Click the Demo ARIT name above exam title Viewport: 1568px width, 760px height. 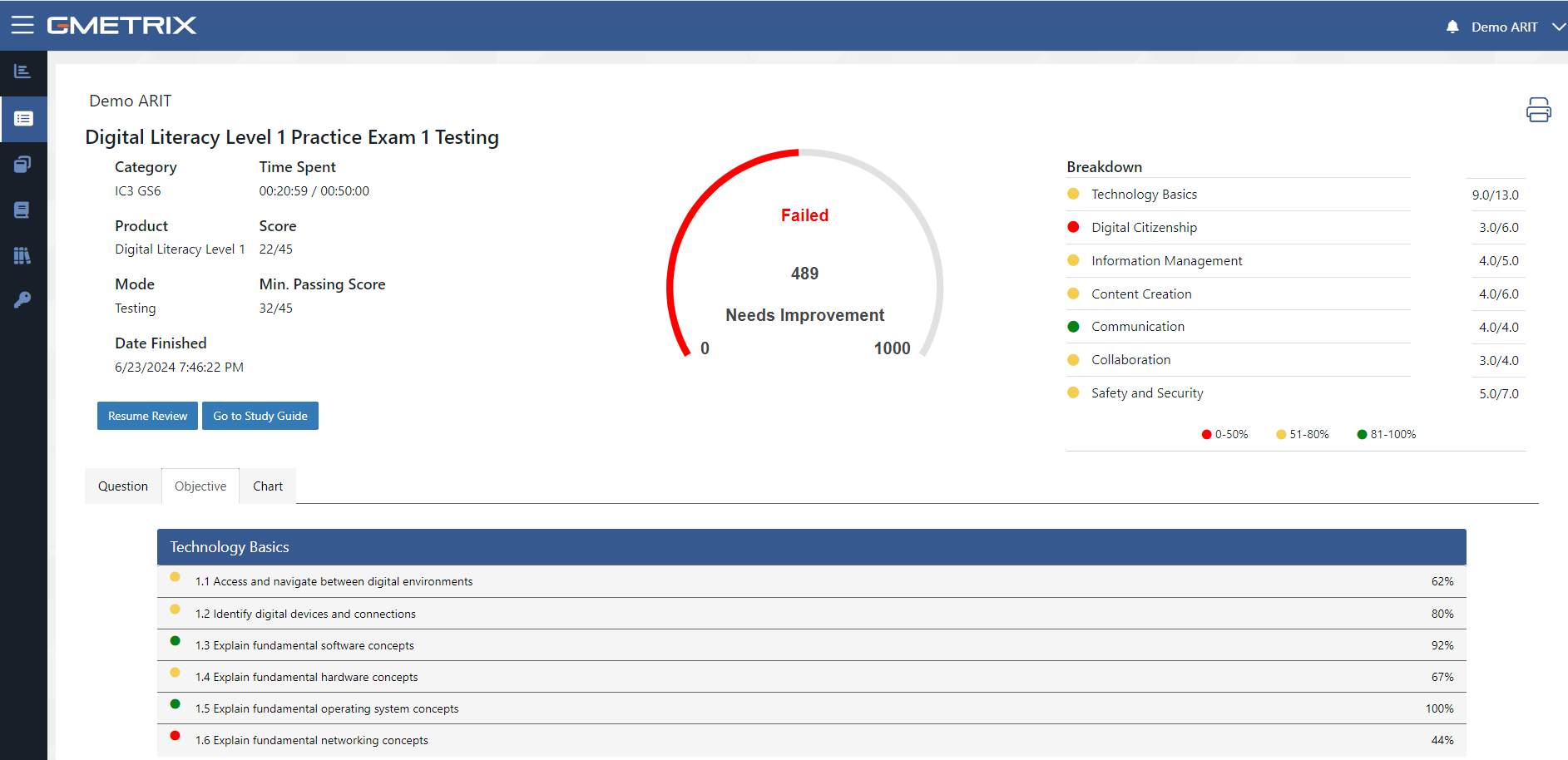(x=131, y=101)
